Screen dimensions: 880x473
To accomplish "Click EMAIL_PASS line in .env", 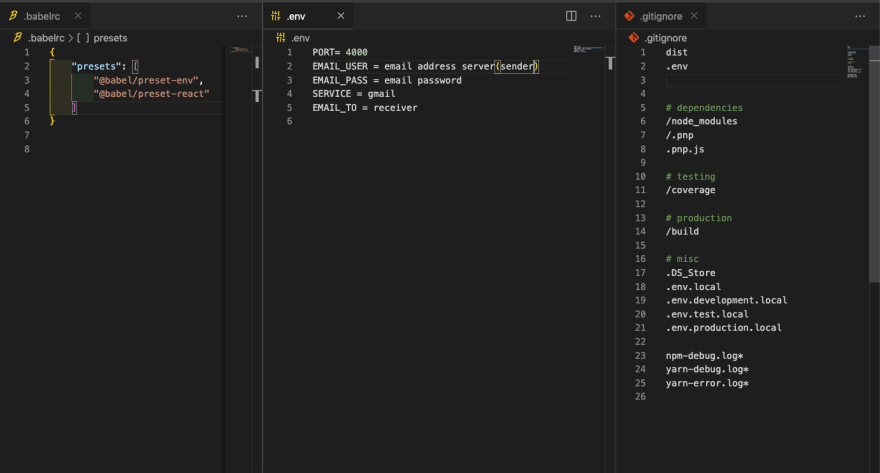I will [x=387, y=80].
